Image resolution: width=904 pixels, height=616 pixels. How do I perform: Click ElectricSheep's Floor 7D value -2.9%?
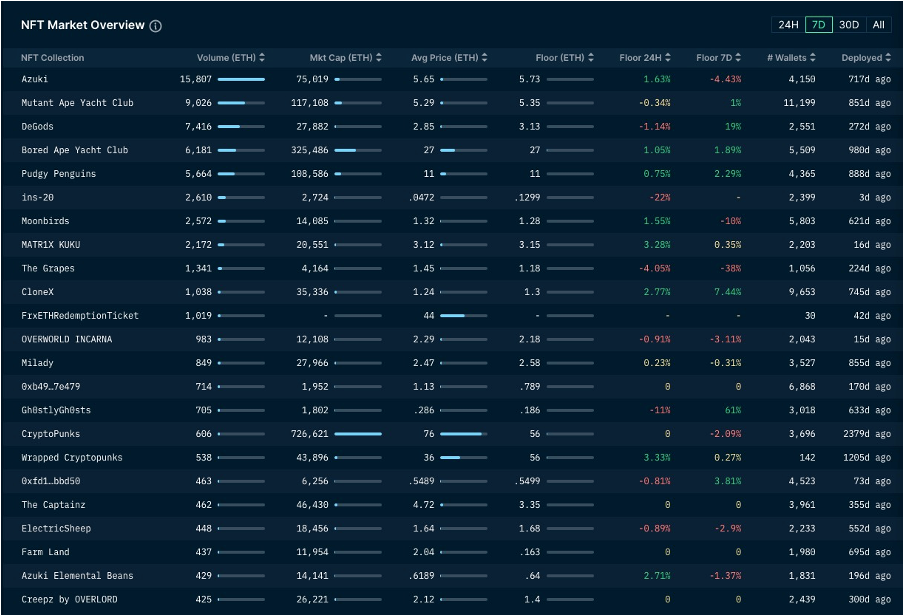[x=728, y=528]
